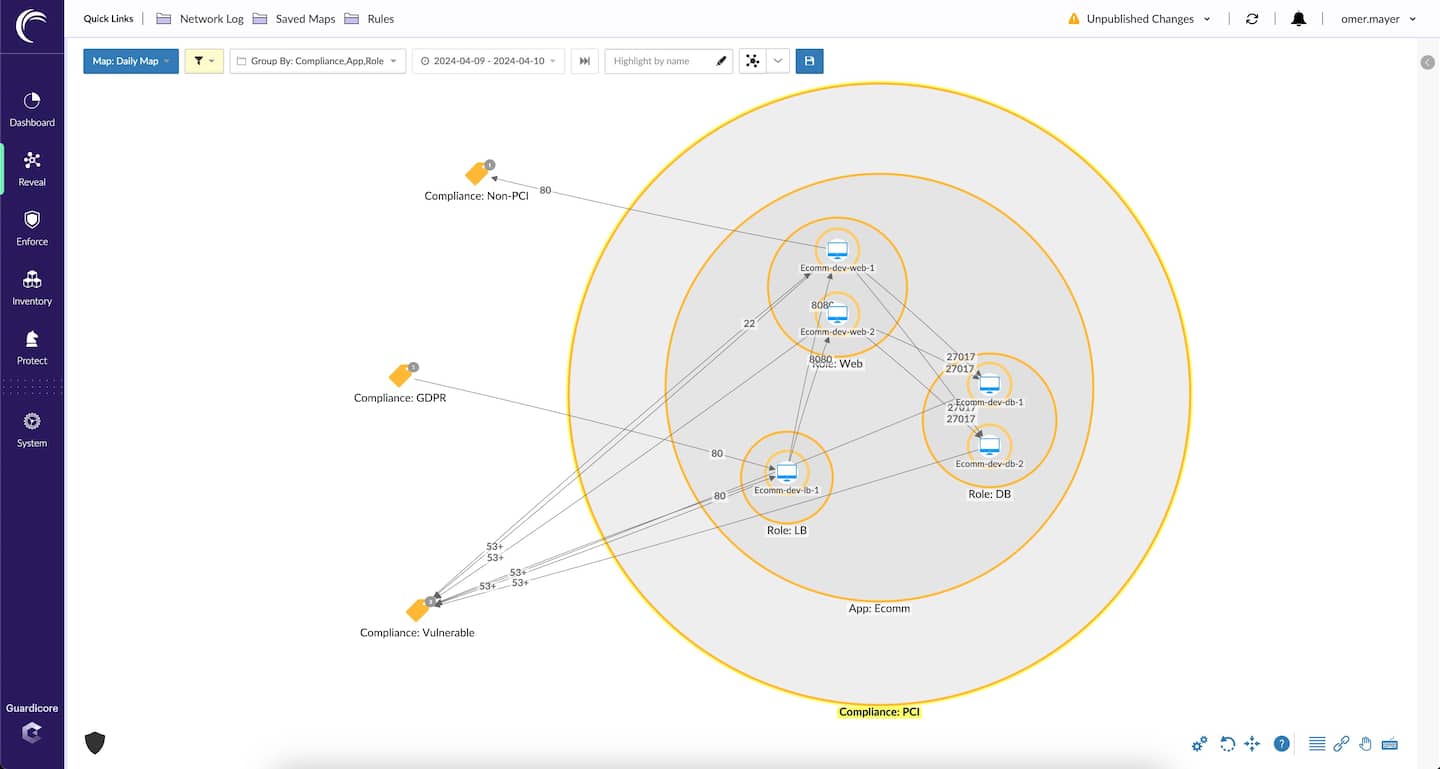Toggle the keyboard shortcuts icon
Image resolution: width=1440 pixels, height=769 pixels.
[1389, 744]
